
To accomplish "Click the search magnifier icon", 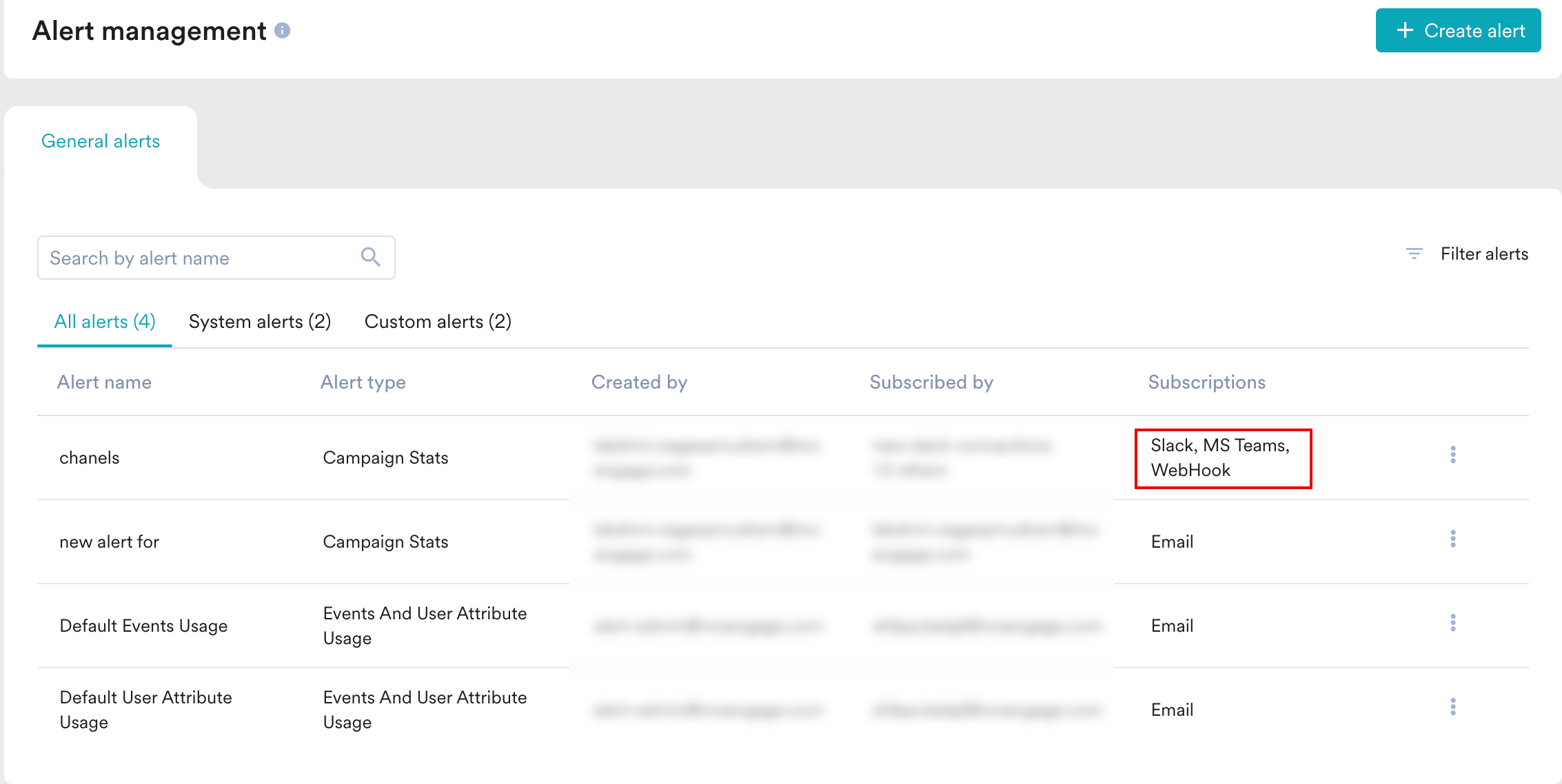I will [370, 257].
